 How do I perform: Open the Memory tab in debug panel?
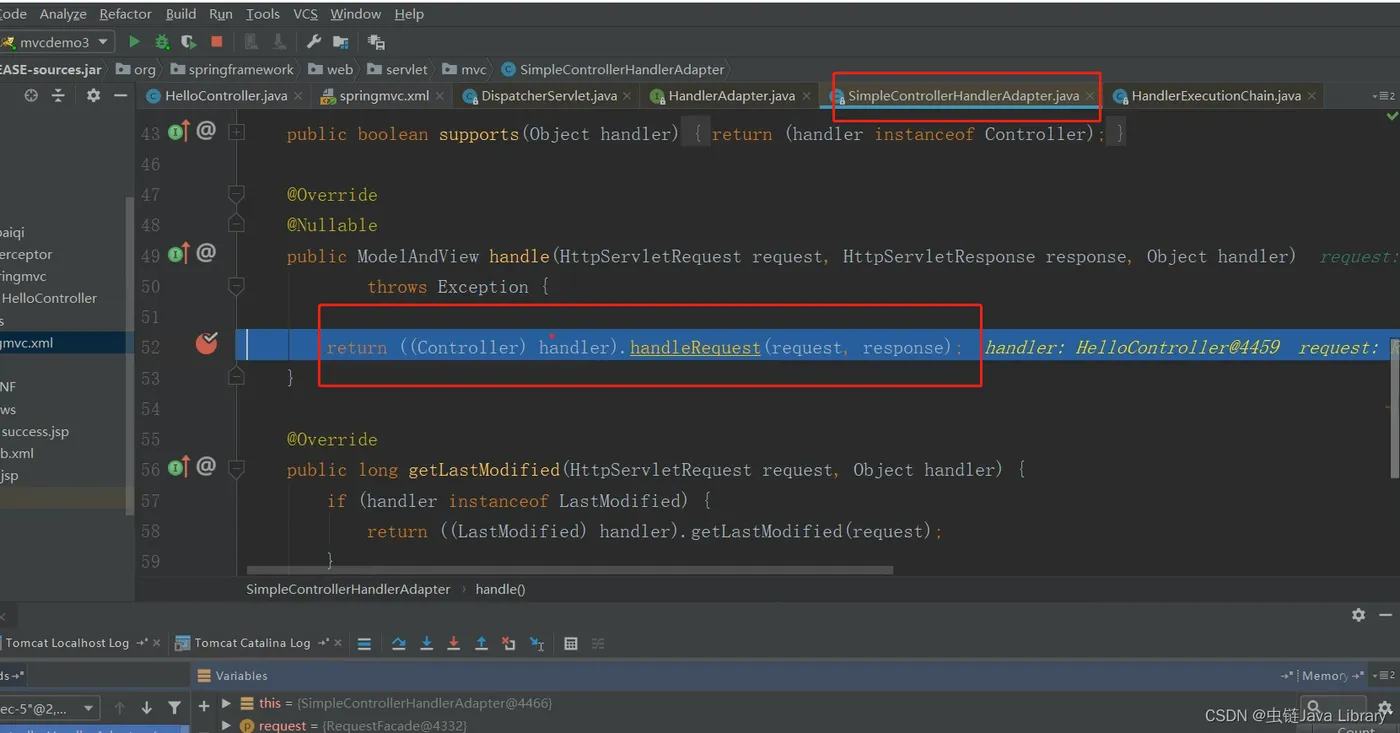coord(1324,676)
